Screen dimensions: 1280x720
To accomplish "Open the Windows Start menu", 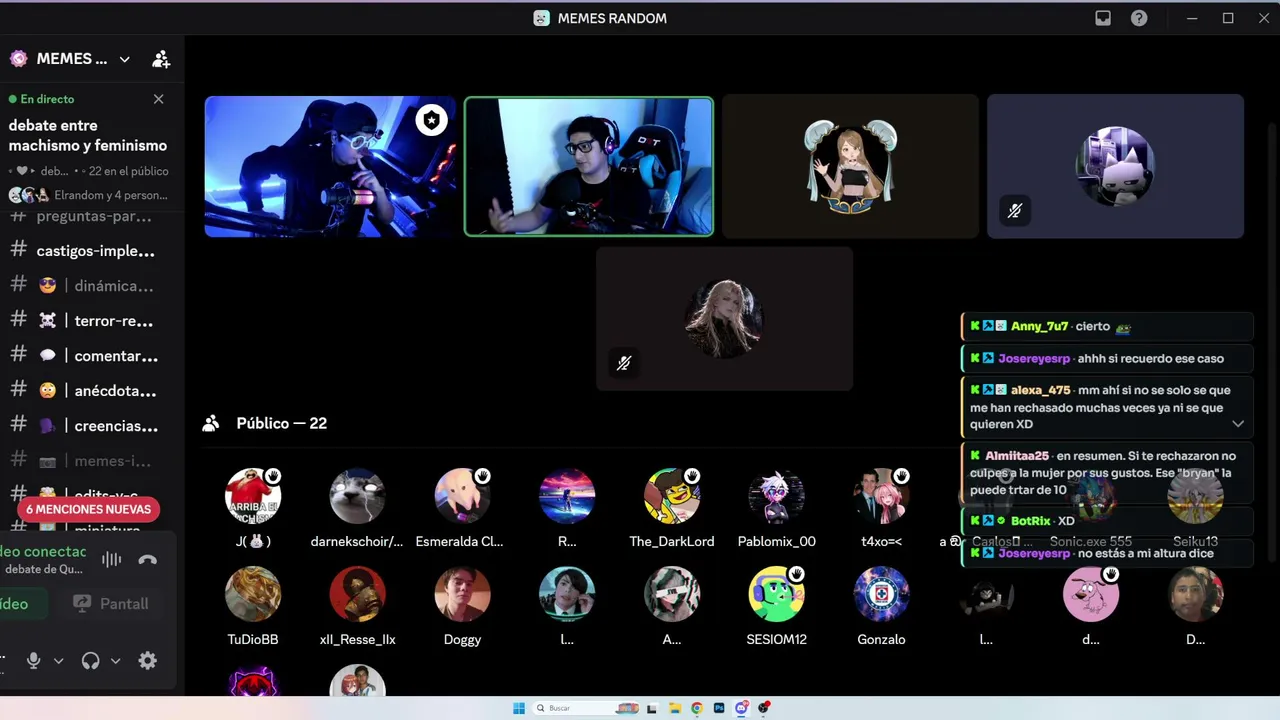I will click(x=519, y=708).
